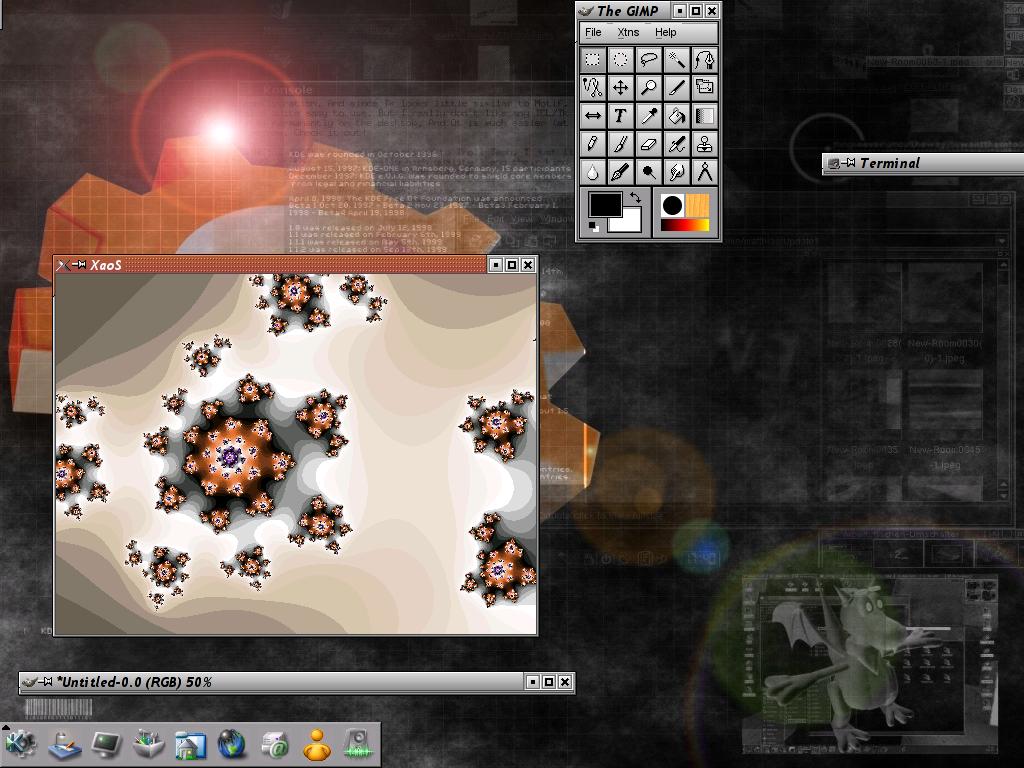Activate the Color Picker eyedropper tool
This screenshot has height=768, width=1024.
pyautogui.click(x=648, y=116)
